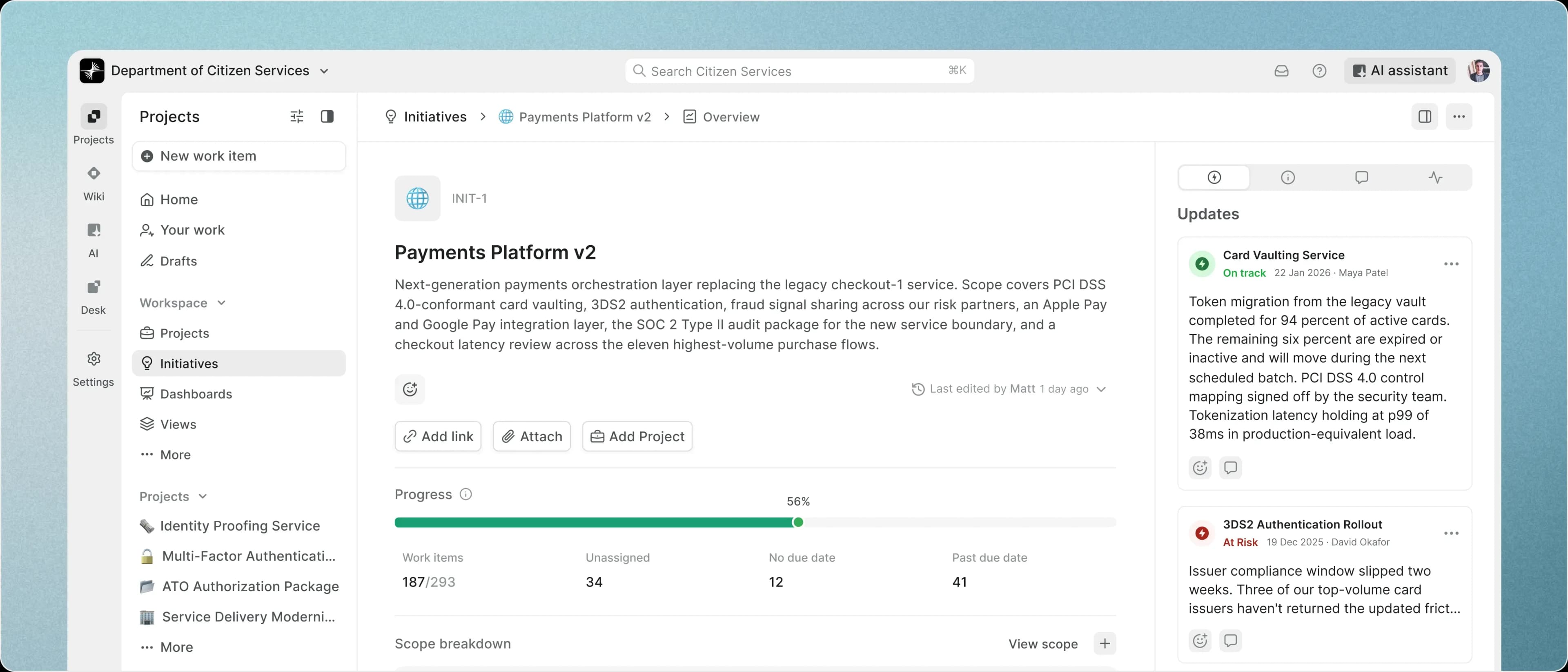Click the Attach button
This screenshot has height=672, width=1568.
pos(531,436)
